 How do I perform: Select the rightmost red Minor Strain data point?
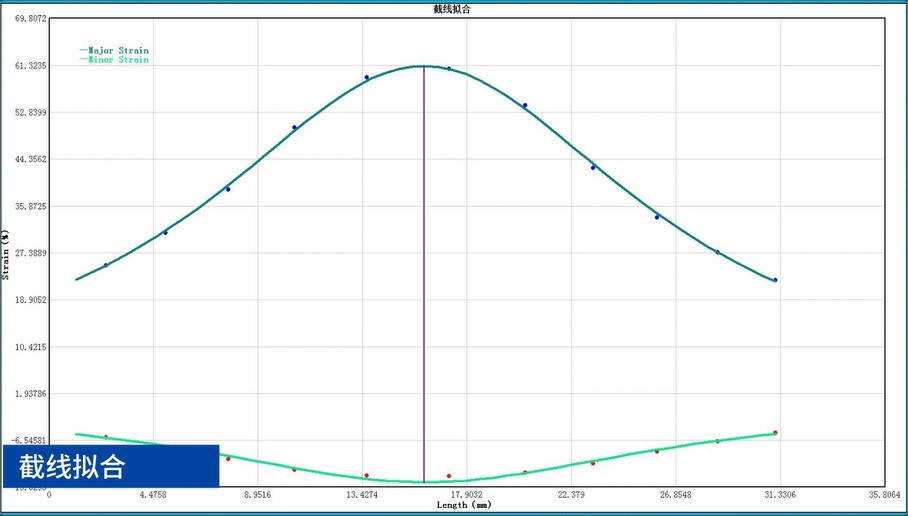pos(775,433)
